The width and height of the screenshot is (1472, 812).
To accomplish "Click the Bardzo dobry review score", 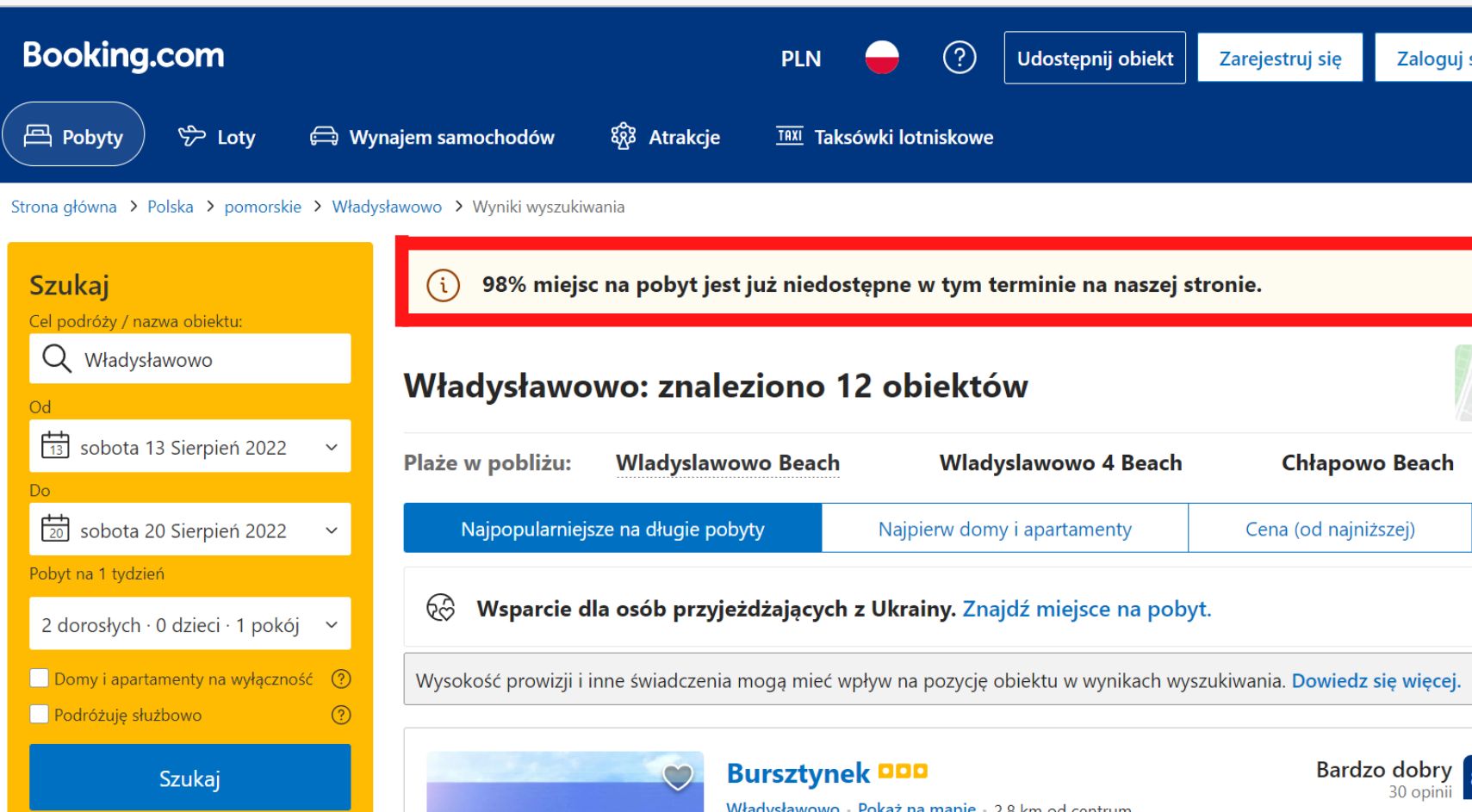I will 1383,769.
